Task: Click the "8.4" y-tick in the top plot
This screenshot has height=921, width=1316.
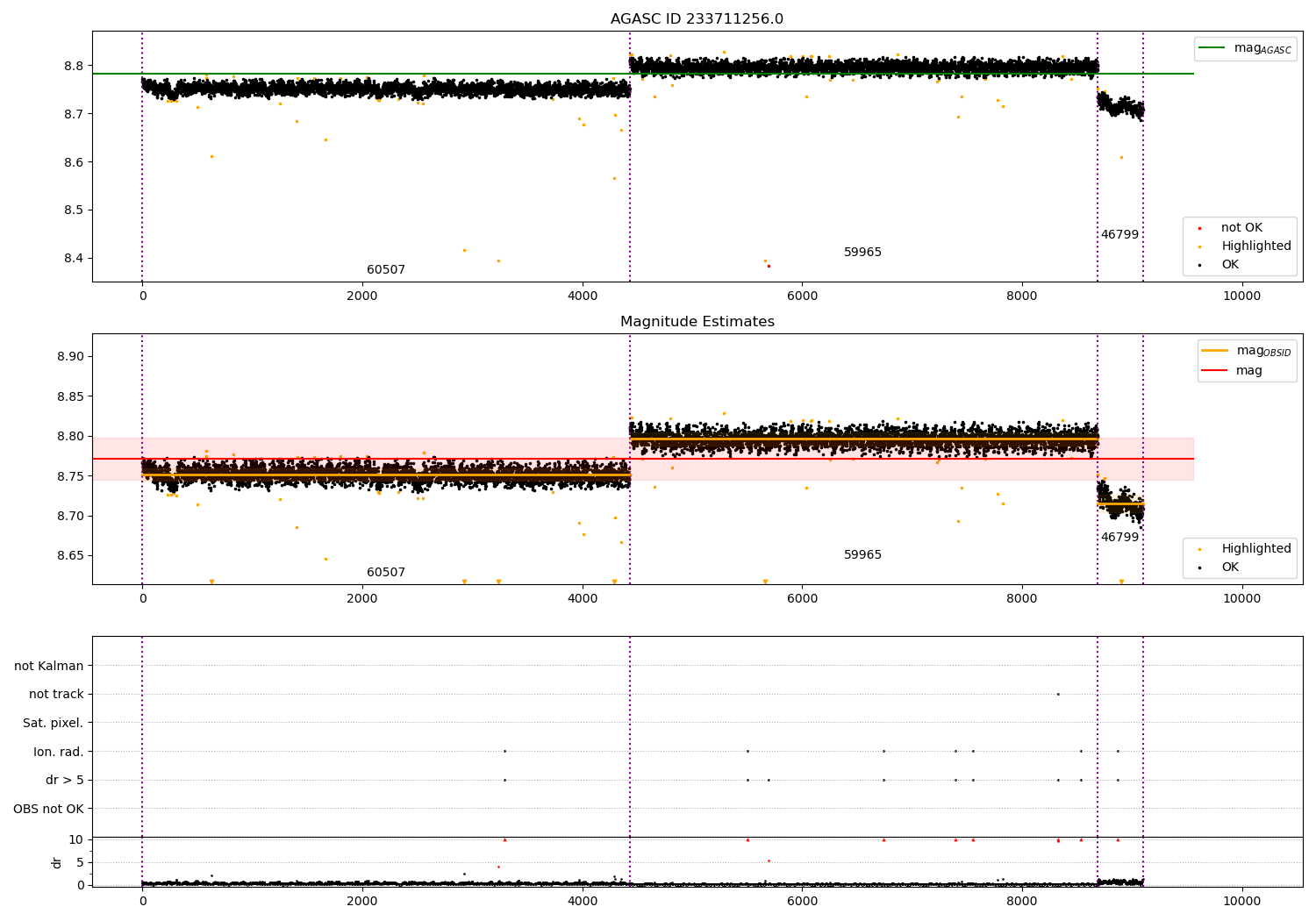Action: tap(74, 259)
